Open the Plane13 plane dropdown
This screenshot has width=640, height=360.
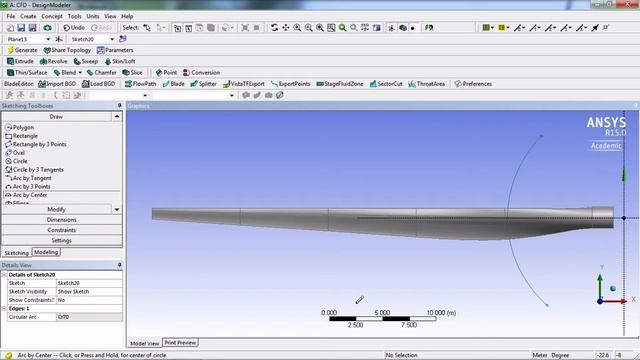(48, 39)
